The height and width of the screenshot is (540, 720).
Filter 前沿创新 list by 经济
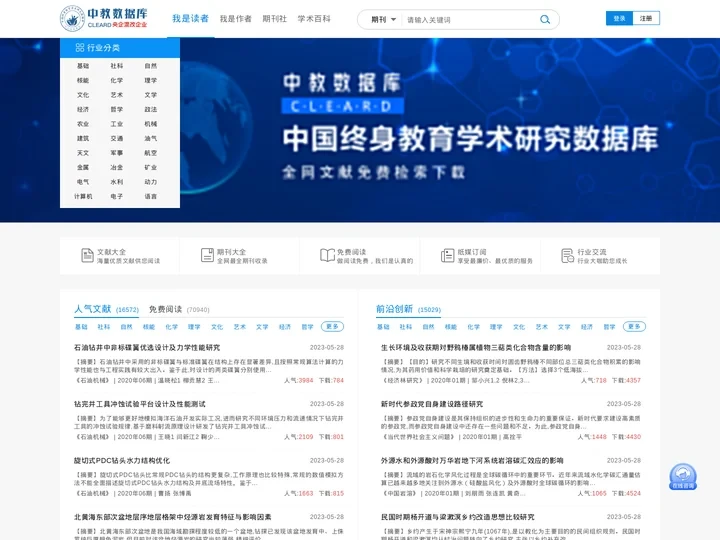click(x=586, y=327)
